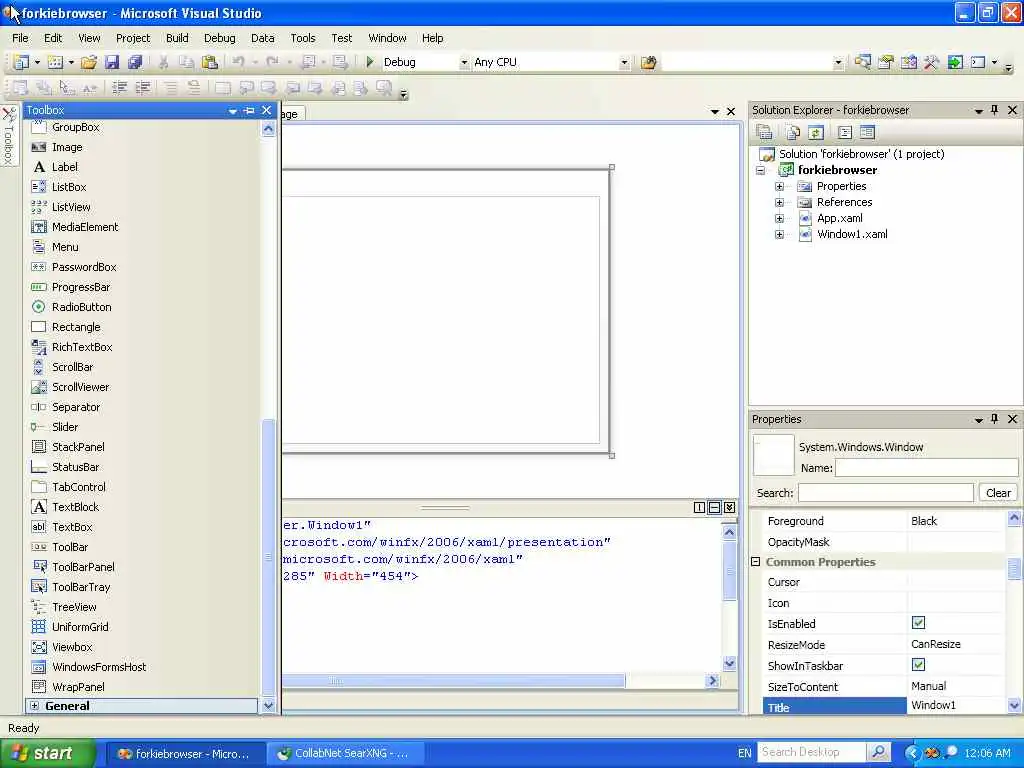
Task: Open the Properties Window toolbar icon
Action: pos(886,62)
